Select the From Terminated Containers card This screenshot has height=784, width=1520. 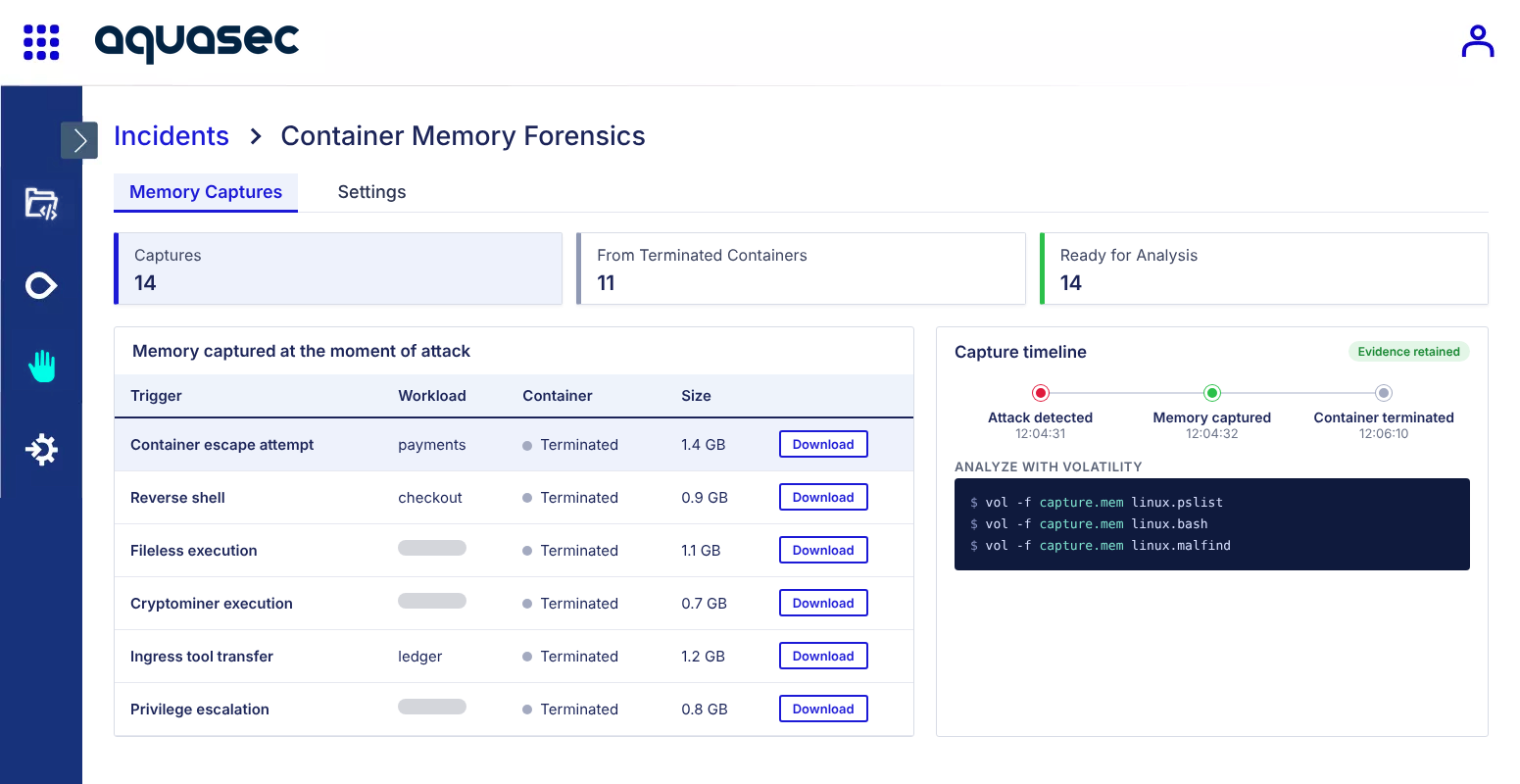pos(801,269)
